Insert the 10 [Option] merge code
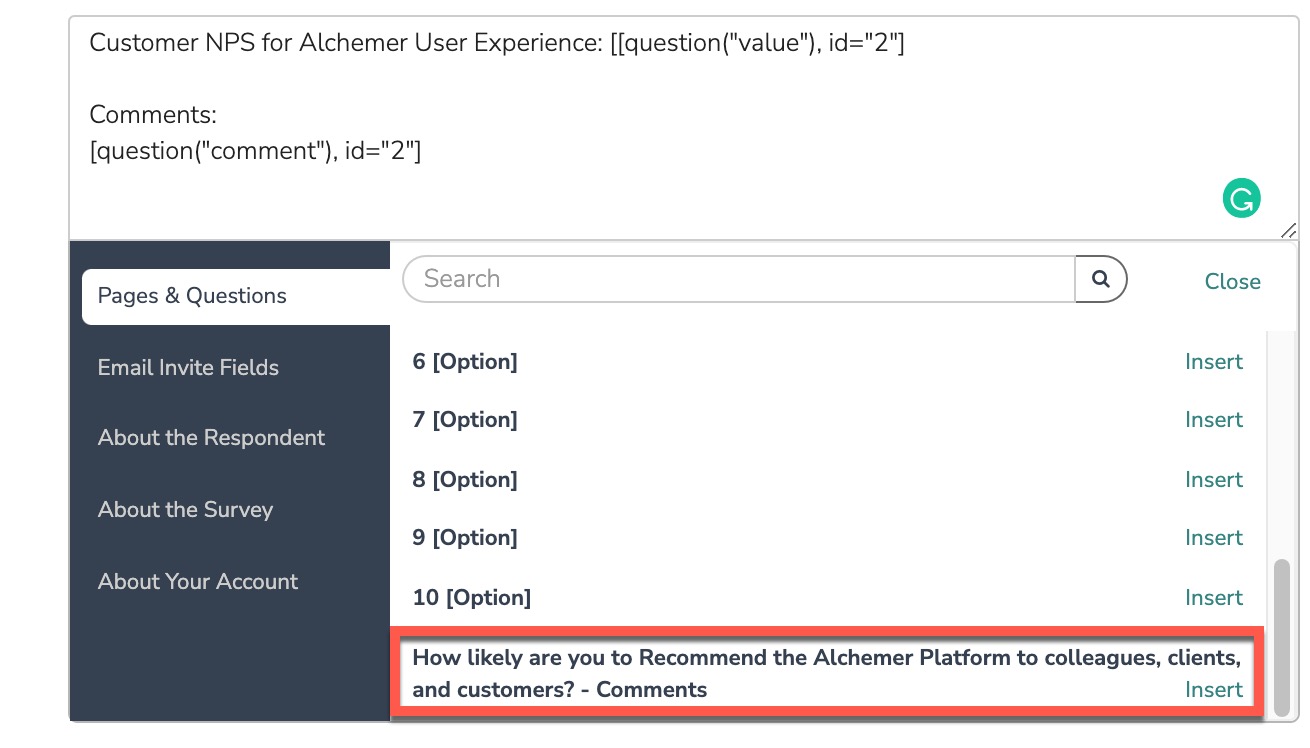The height and width of the screenshot is (748, 1310). pyautogui.click(x=1213, y=598)
